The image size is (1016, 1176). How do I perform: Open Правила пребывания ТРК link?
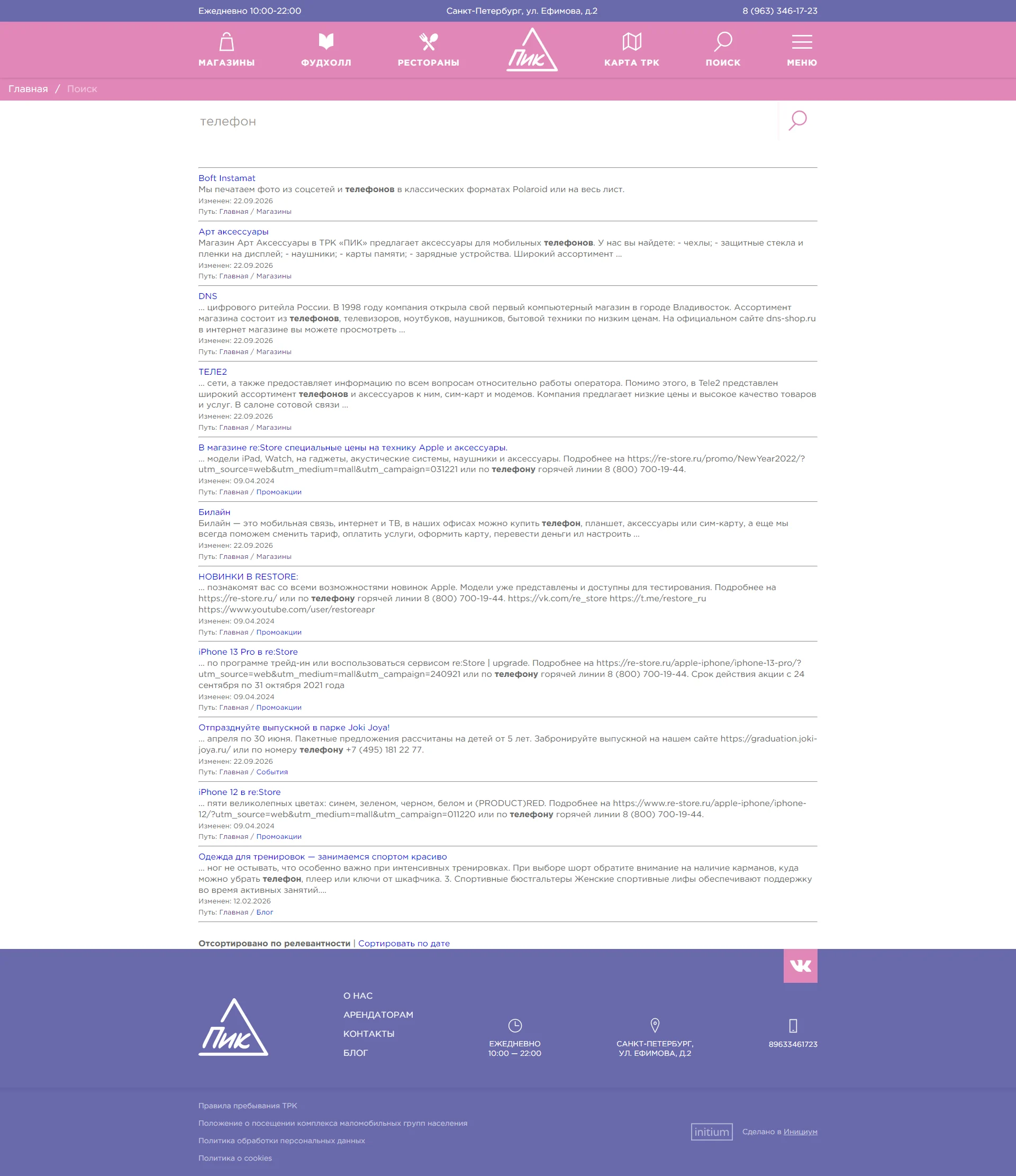point(248,1106)
